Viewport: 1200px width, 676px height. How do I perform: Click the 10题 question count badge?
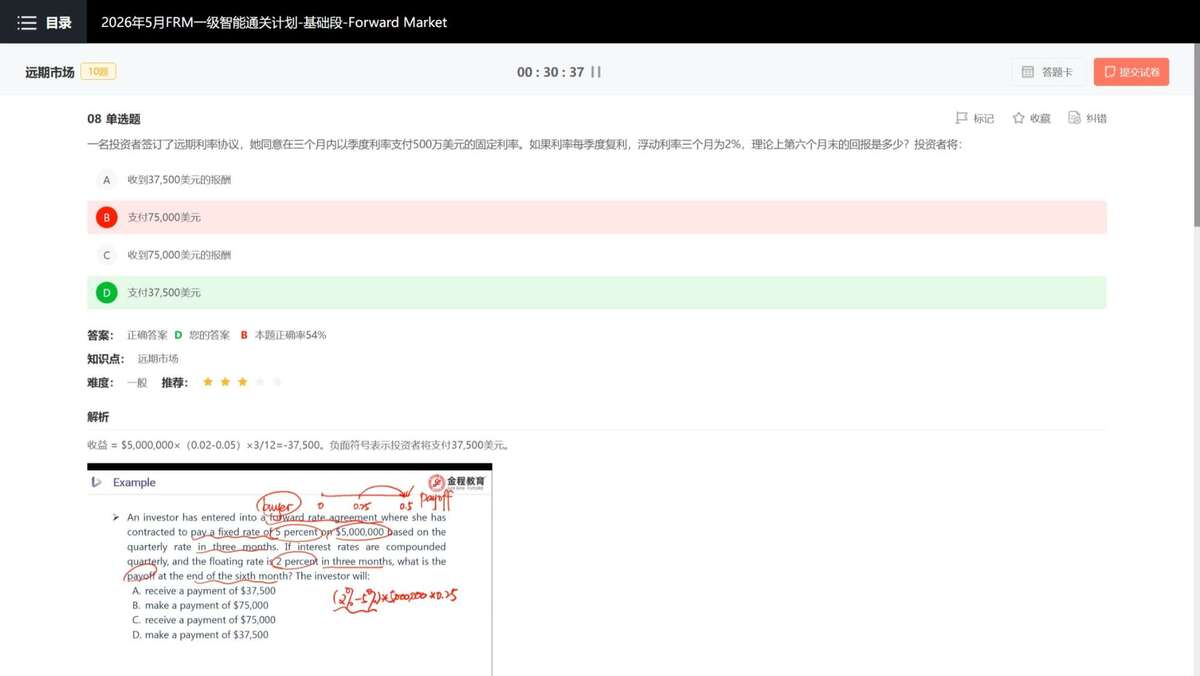99,72
